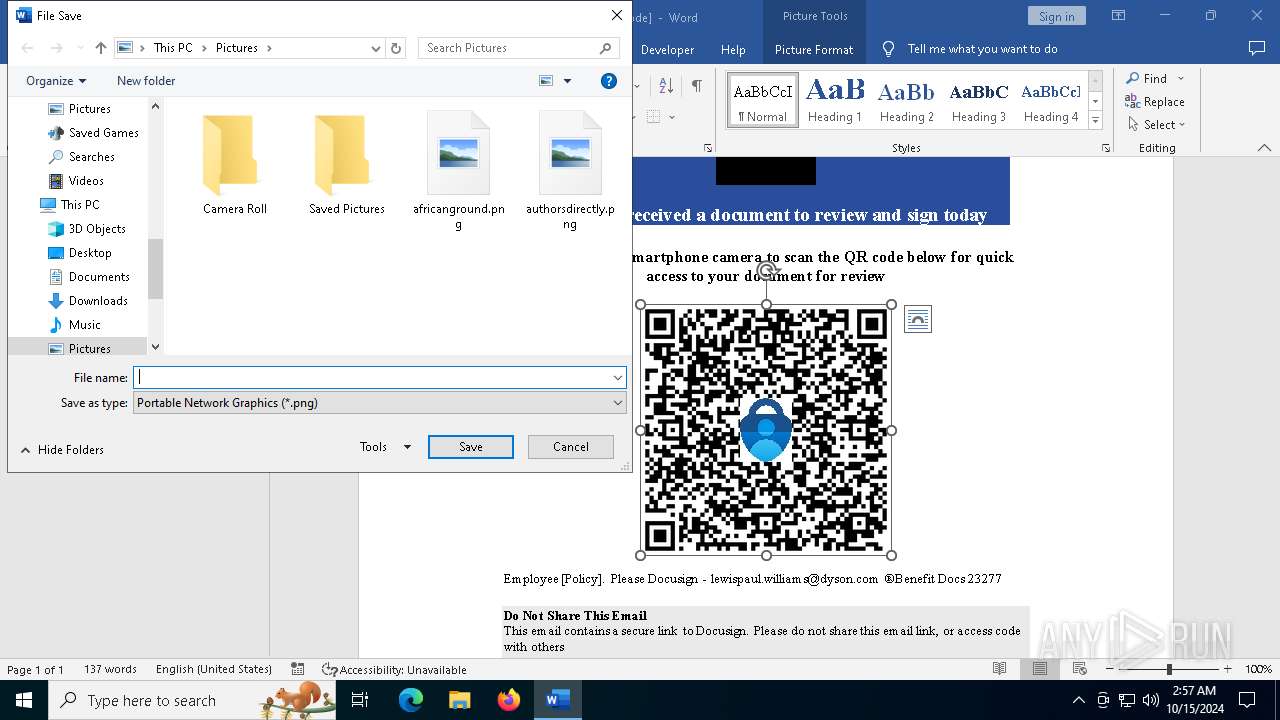This screenshot has width=1280, height=720.
Task: Expand File name history dropdown
Action: coord(618,378)
